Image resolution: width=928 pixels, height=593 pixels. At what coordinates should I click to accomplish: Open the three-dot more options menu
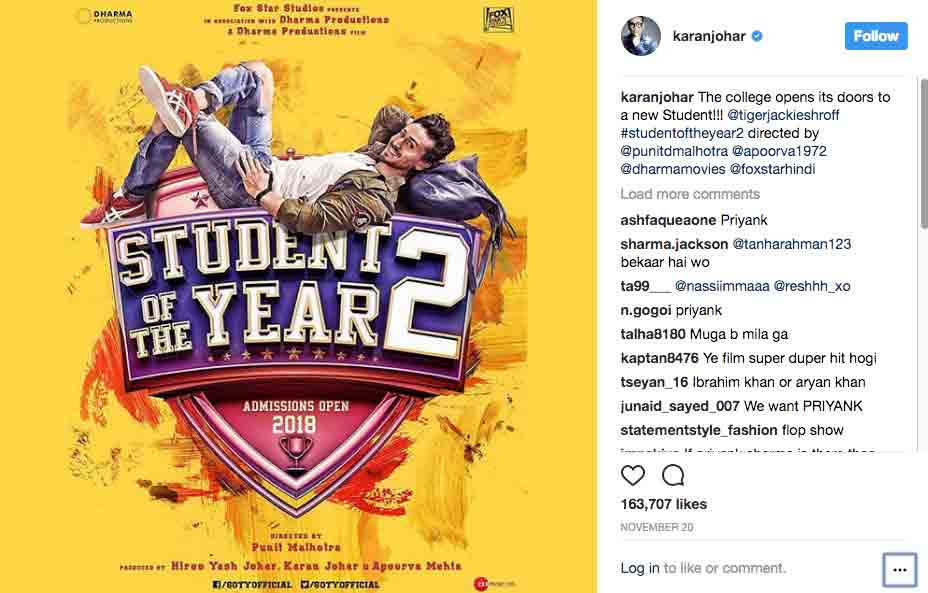899,569
